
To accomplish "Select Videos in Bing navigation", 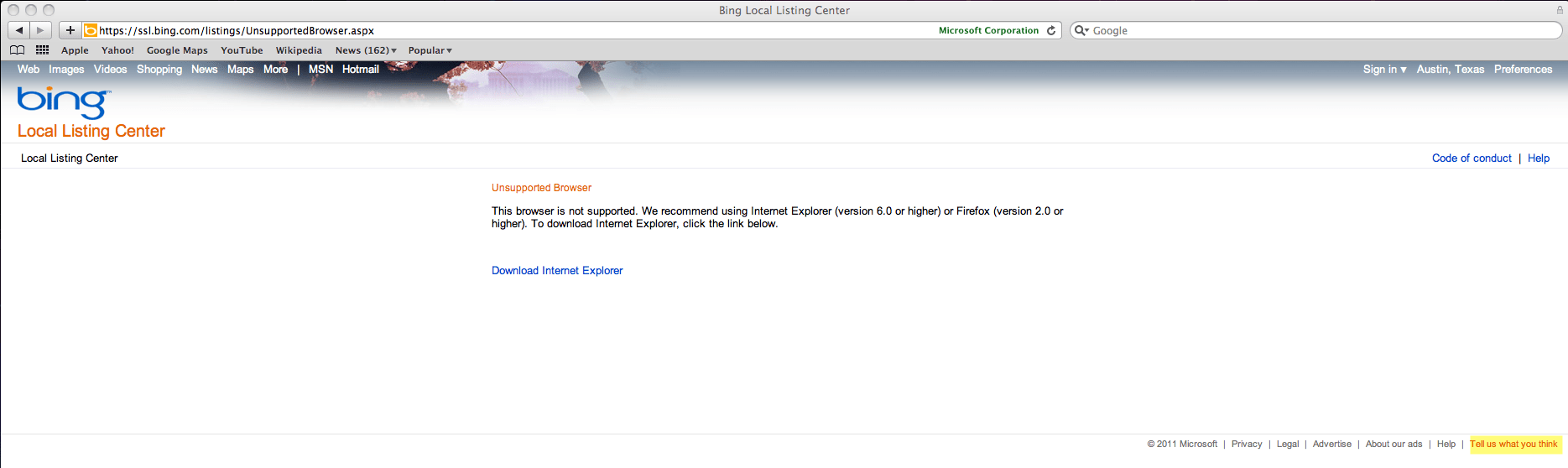I will pos(110,70).
